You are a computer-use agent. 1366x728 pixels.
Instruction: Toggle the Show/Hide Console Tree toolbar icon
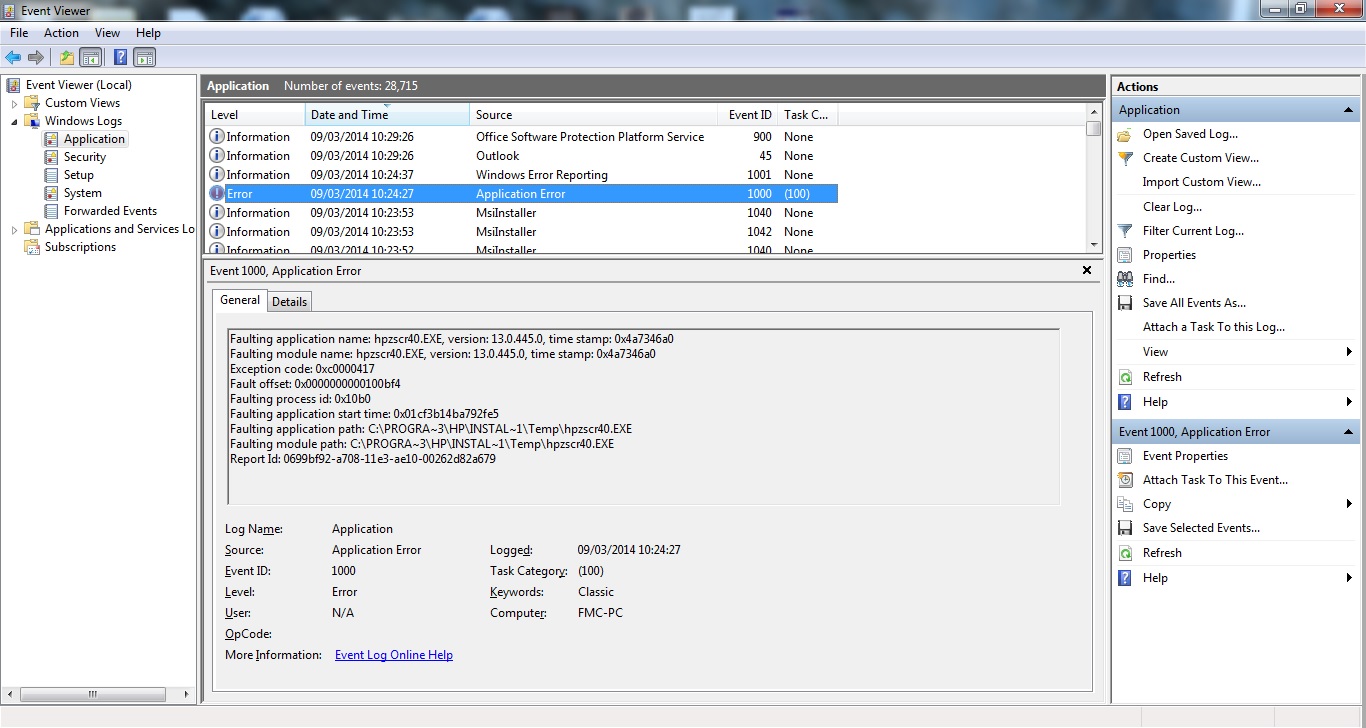[x=90, y=57]
